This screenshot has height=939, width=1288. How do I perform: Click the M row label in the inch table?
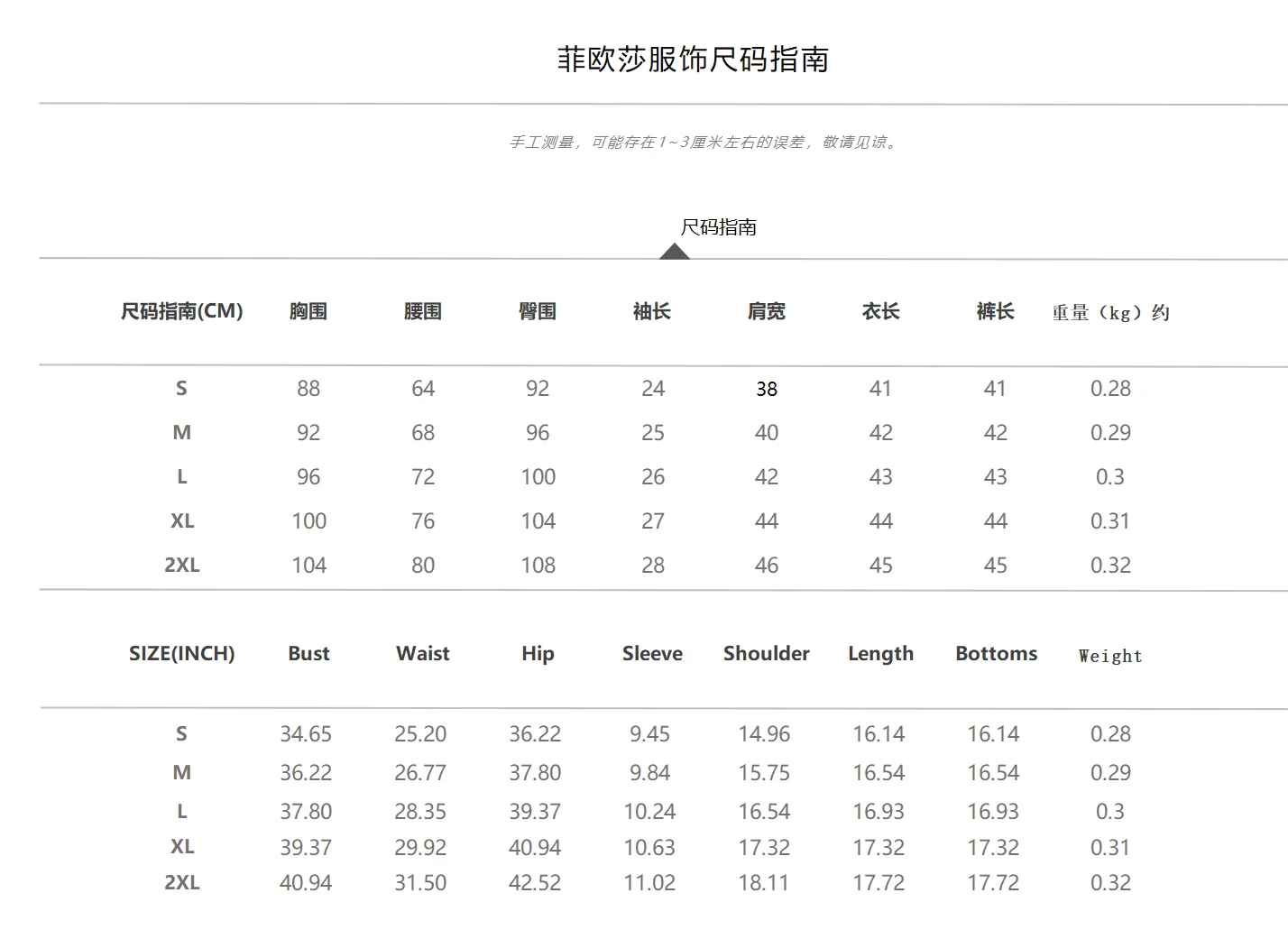coord(182,773)
